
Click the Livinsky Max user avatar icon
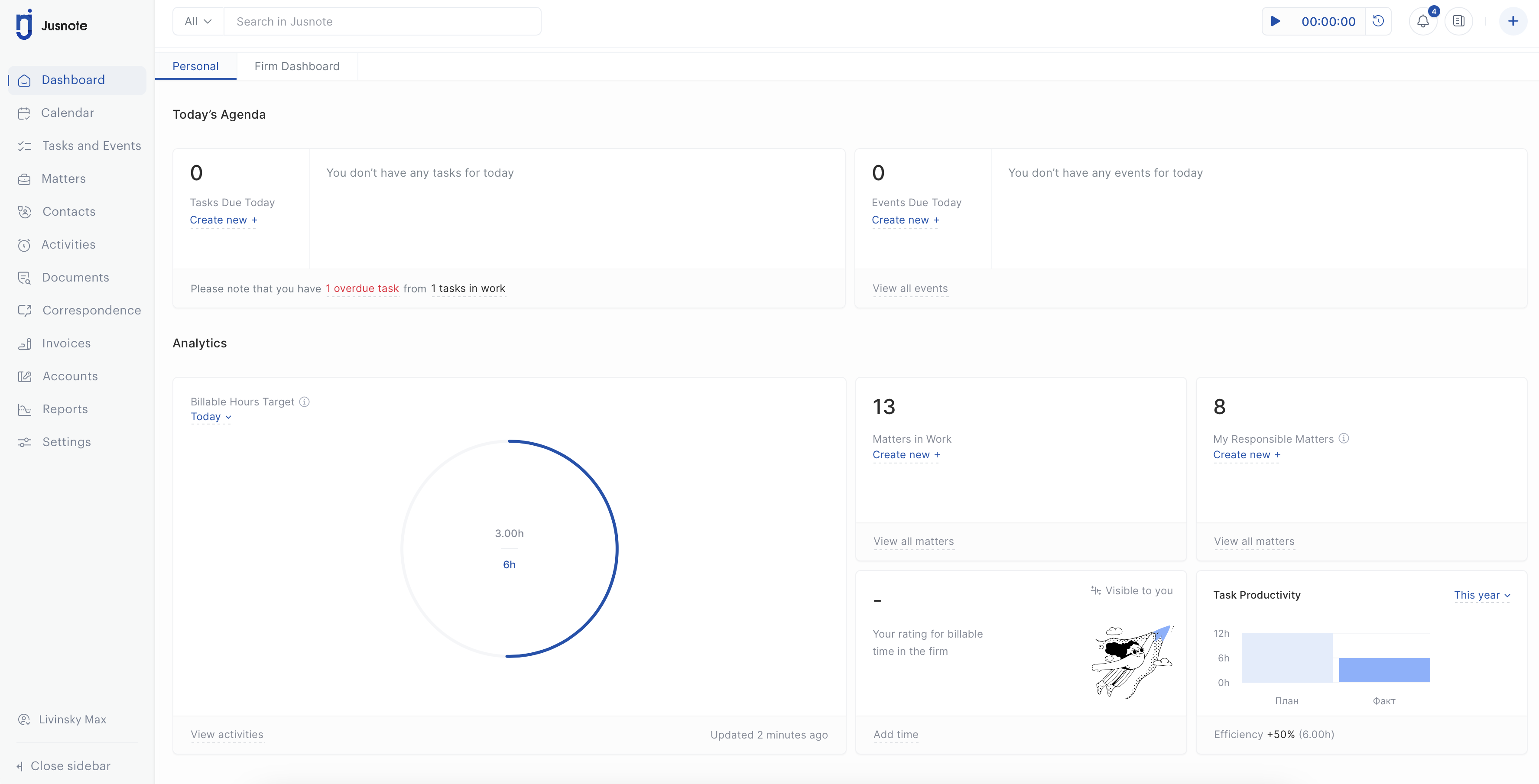[24, 719]
